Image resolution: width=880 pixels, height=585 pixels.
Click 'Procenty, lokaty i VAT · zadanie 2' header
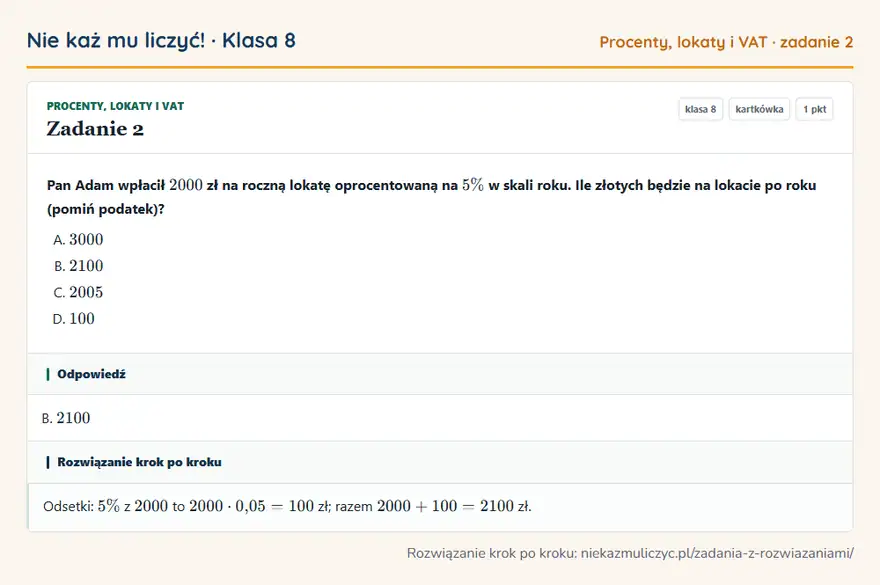pyautogui.click(x=726, y=42)
